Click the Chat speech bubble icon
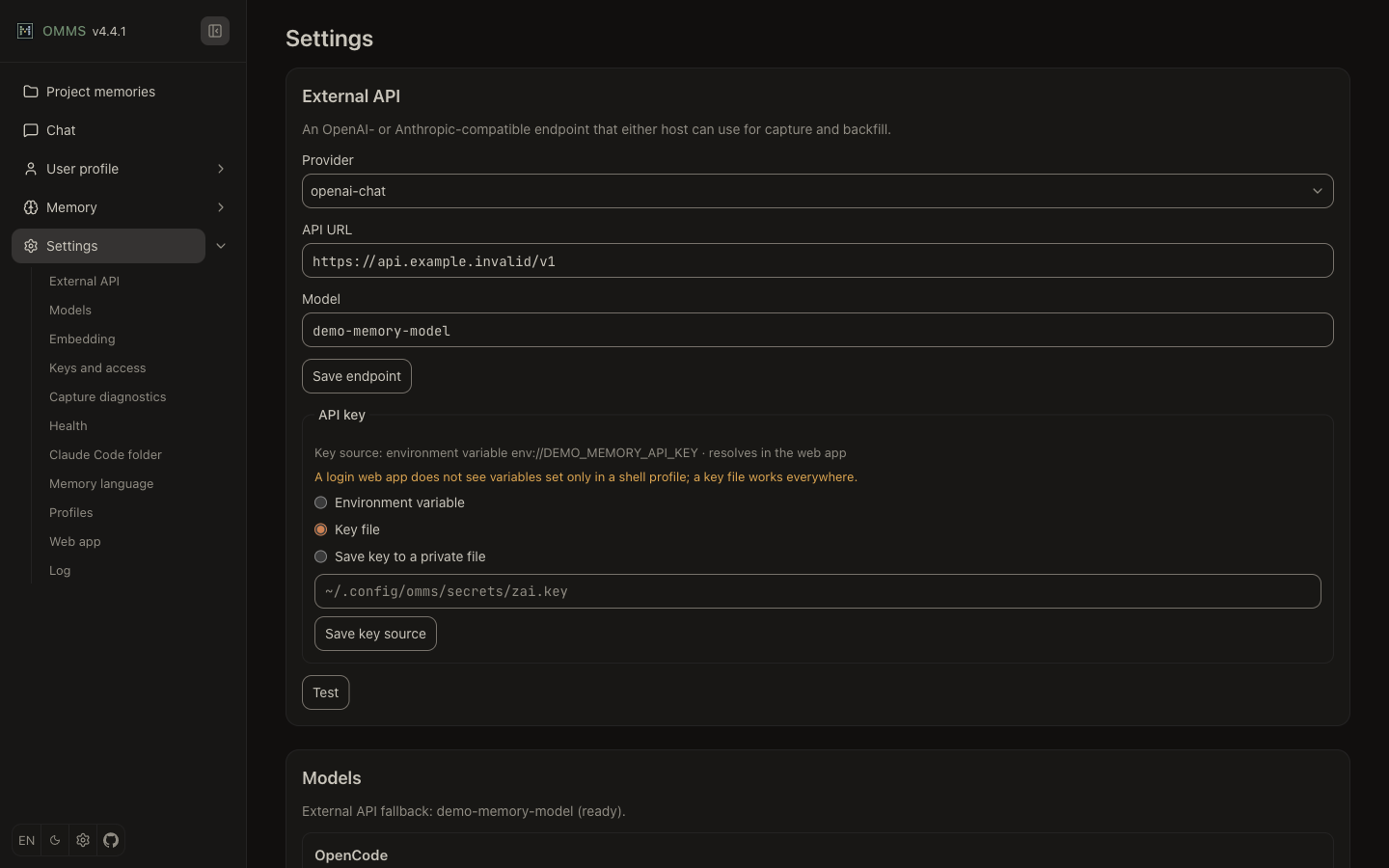Viewport: 1389px width, 868px height. pyautogui.click(x=31, y=130)
